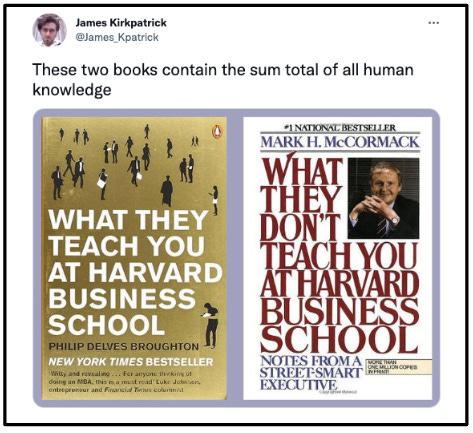
Task: Click the reading figure silhouette beside 'School'
Action: click(210, 325)
